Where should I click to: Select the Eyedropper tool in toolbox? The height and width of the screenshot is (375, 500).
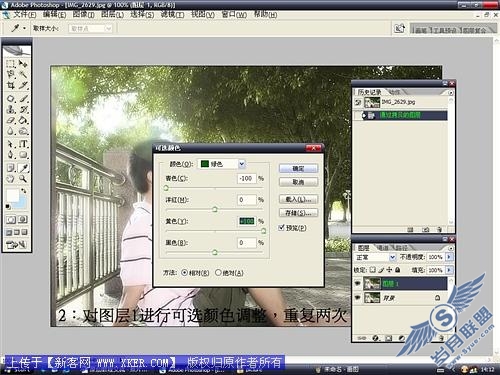[23, 168]
